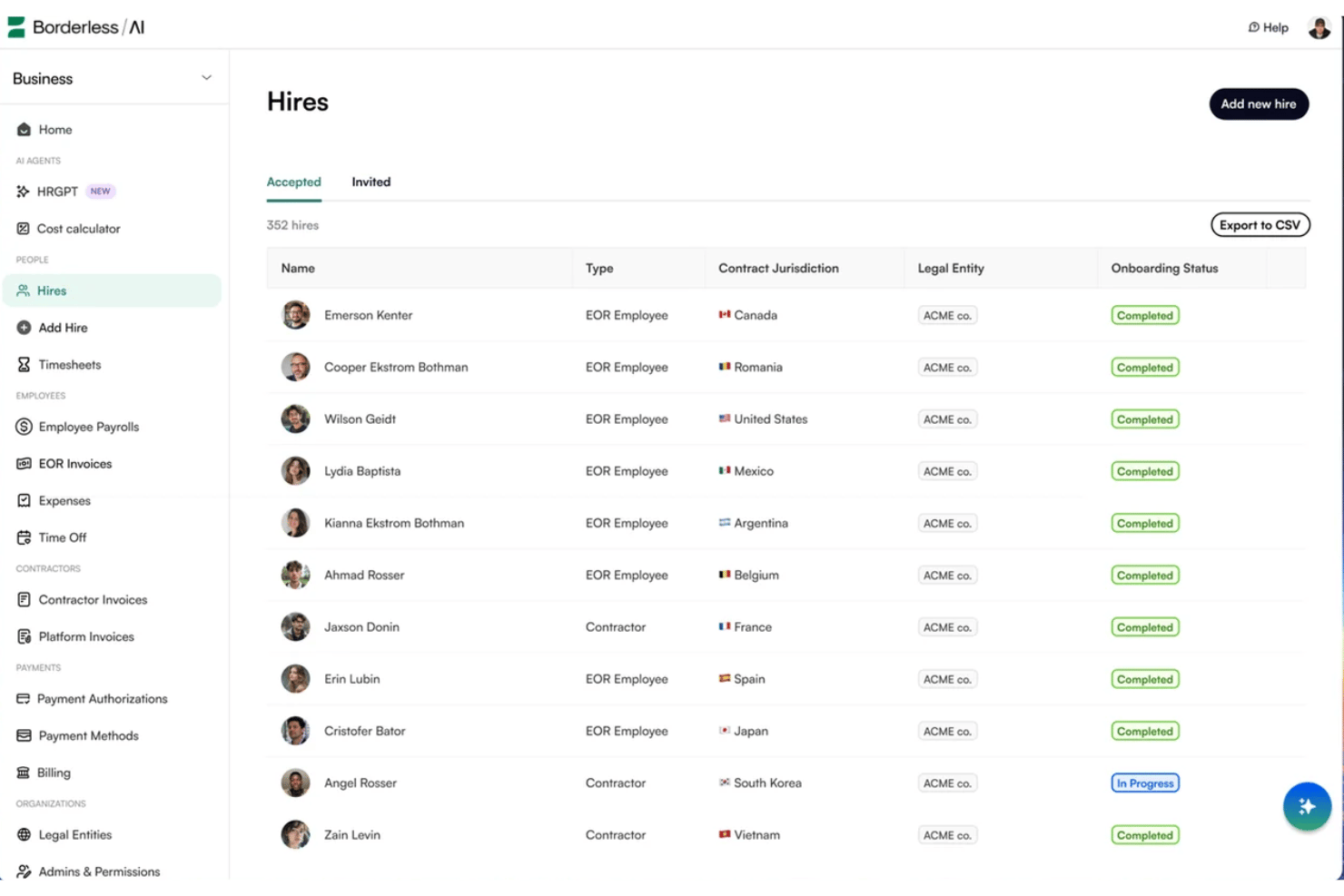Open EOR Invoices icon

[x=24, y=464]
